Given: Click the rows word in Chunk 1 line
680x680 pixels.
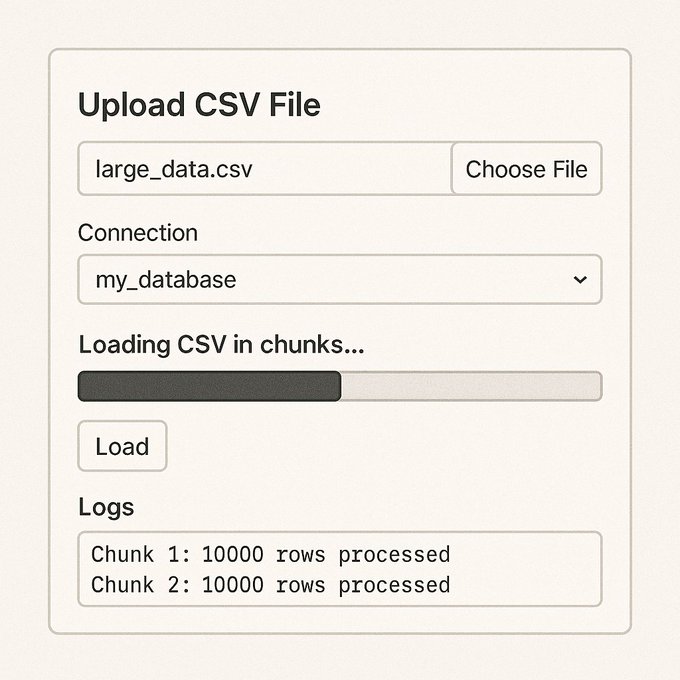Looking at the screenshot, I should click(301, 556).
